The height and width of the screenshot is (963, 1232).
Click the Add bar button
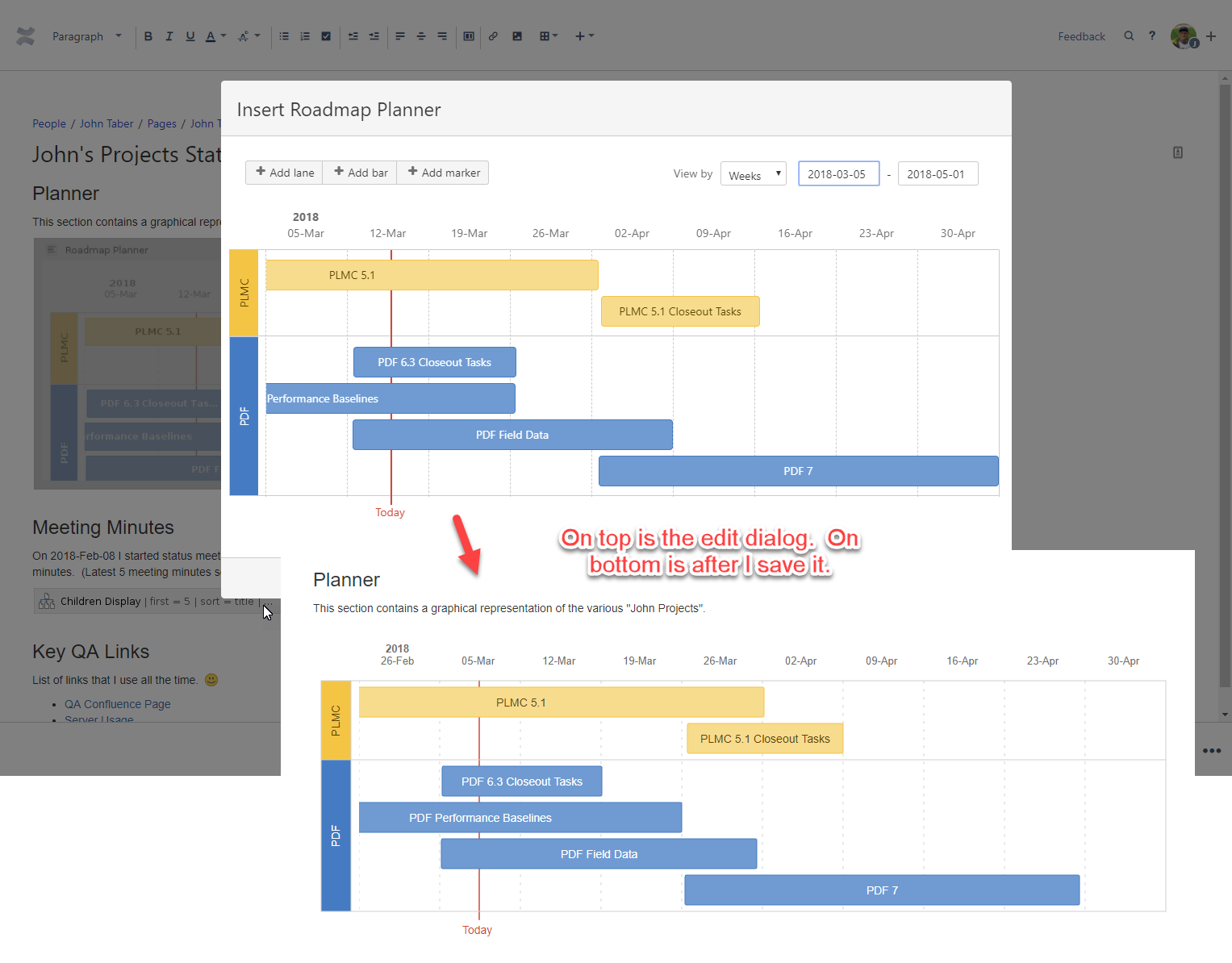[361, 173]
